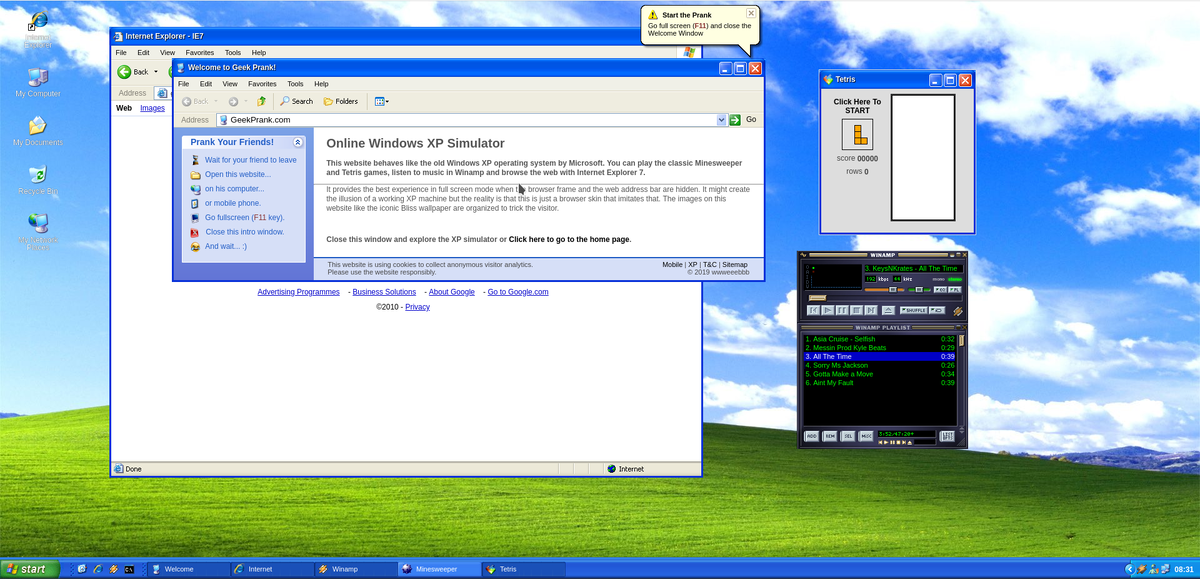This screenshot has height=579, width=1200.
Task: Close the Start the Prank balloon tip
Action: tap(751, 13)
